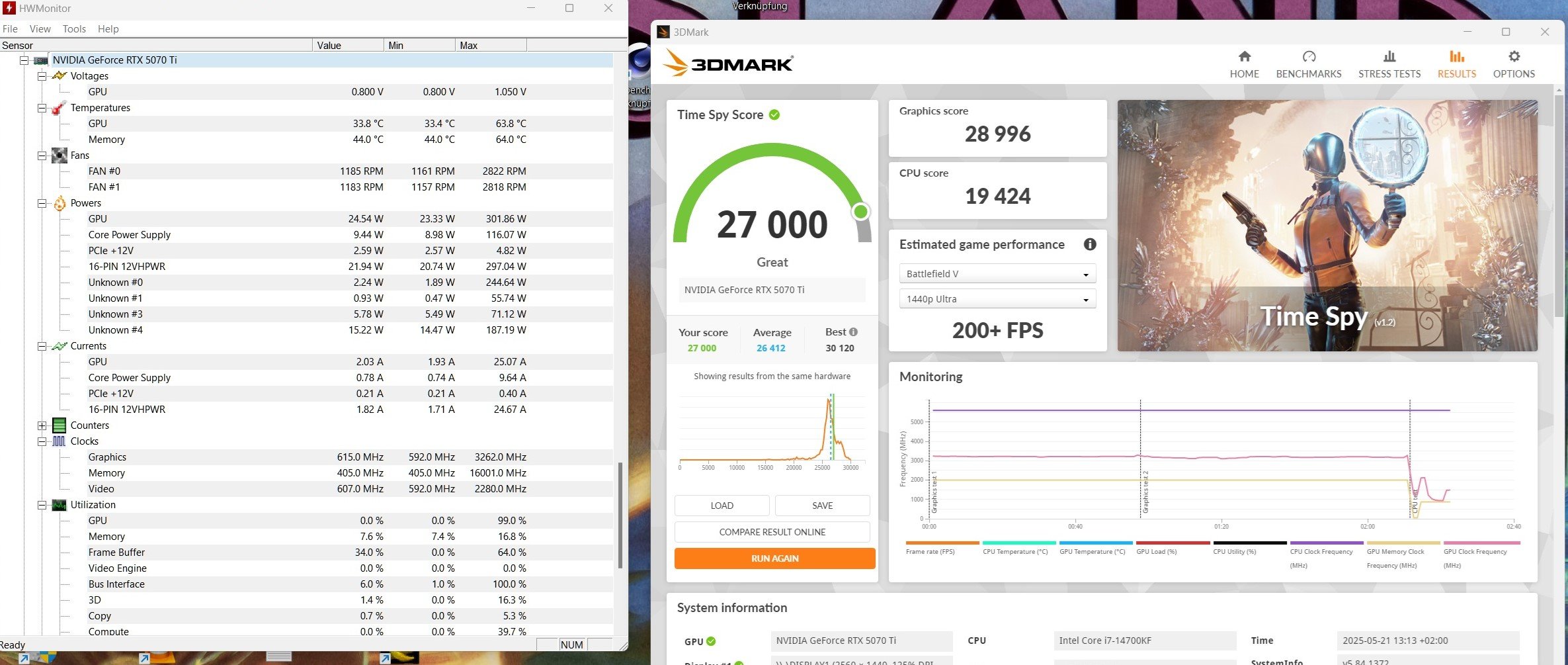This screenshot has height=665, width=1568.
Task: Collapse the Currents branch
Action: click(42, 346)
